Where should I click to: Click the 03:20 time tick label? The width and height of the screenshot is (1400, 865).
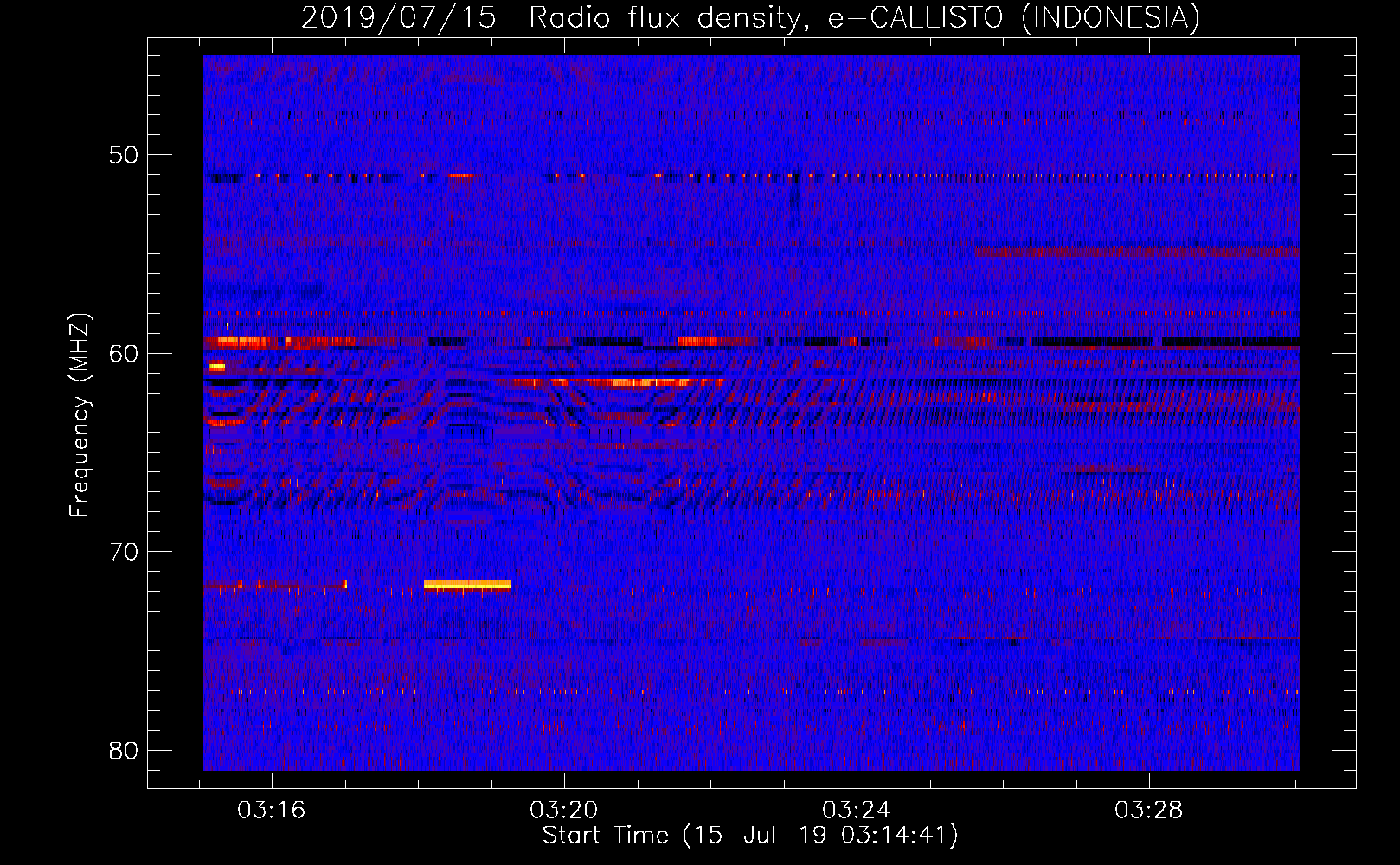click(x=564, y=810)
